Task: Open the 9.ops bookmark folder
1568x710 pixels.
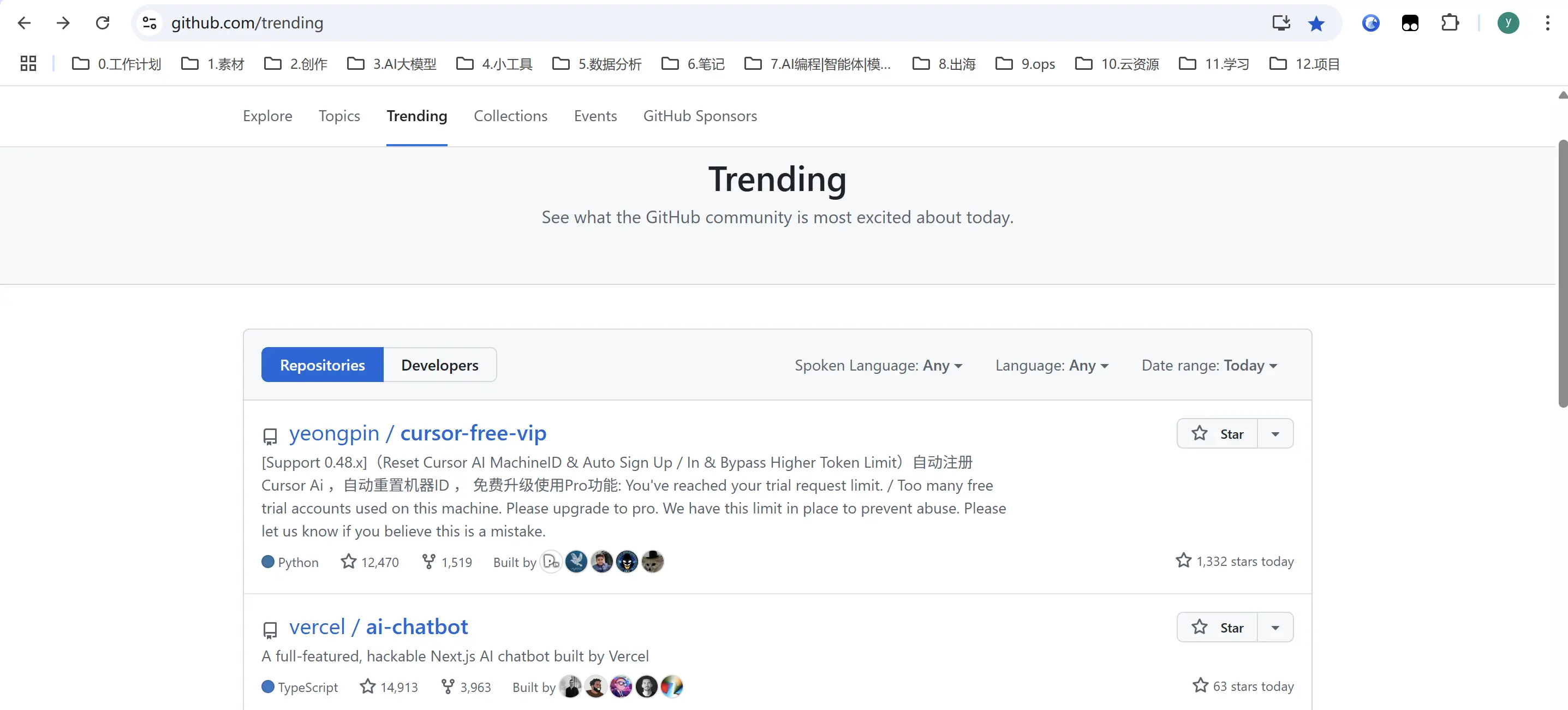Action: click(1025, 63)
